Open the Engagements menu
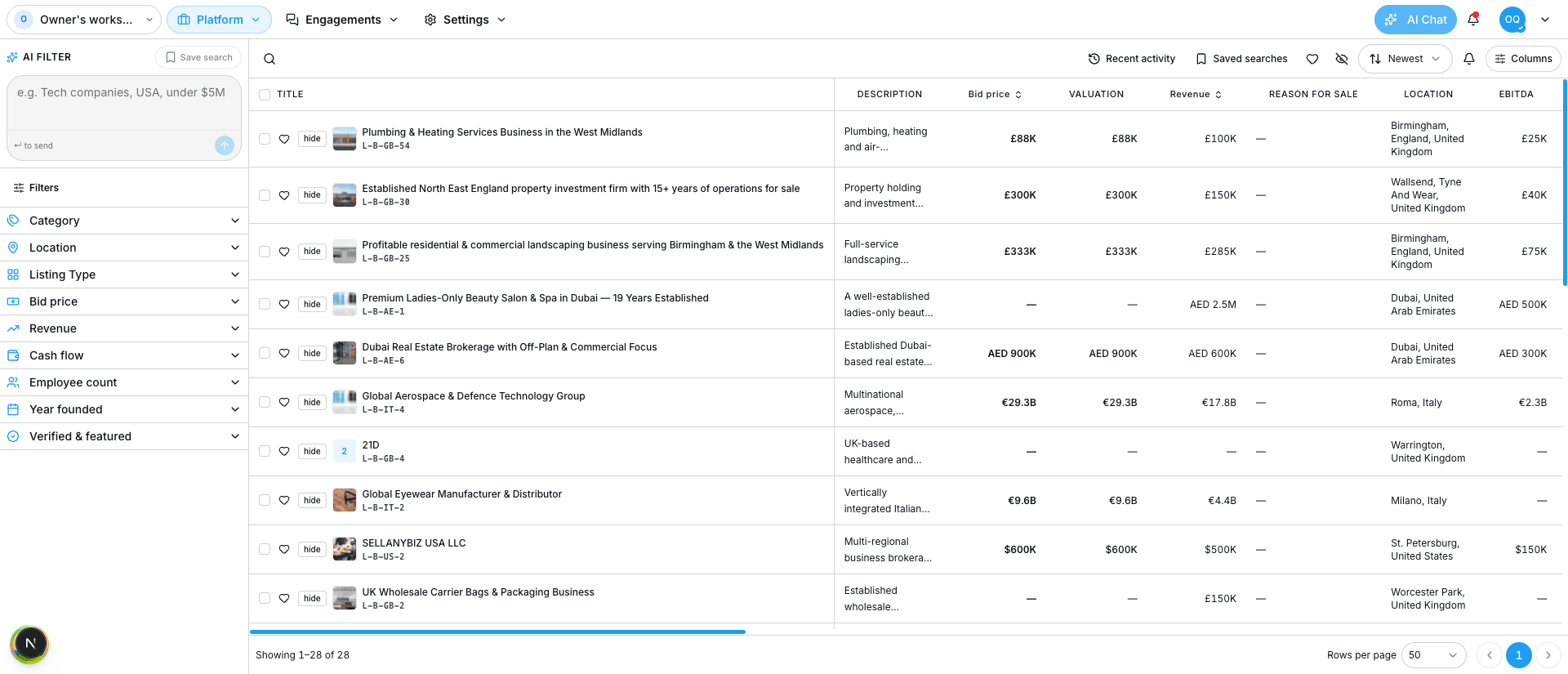Screen dimensions: 1568x674 [342, 20]
